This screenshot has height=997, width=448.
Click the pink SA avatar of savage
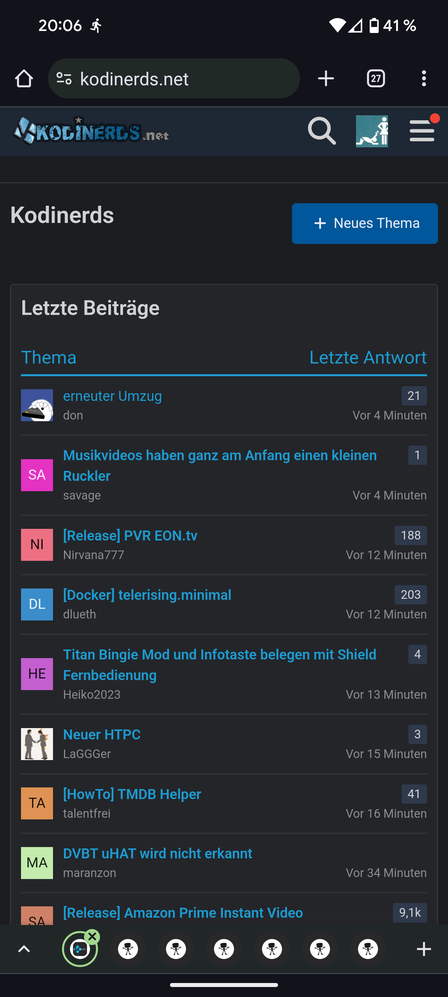pyautogui.click(x=37, y=475)
